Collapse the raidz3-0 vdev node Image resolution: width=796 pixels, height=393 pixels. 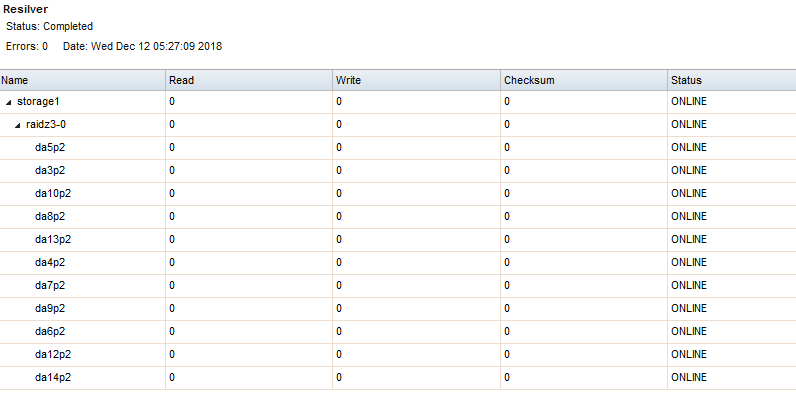click(18, 125)
